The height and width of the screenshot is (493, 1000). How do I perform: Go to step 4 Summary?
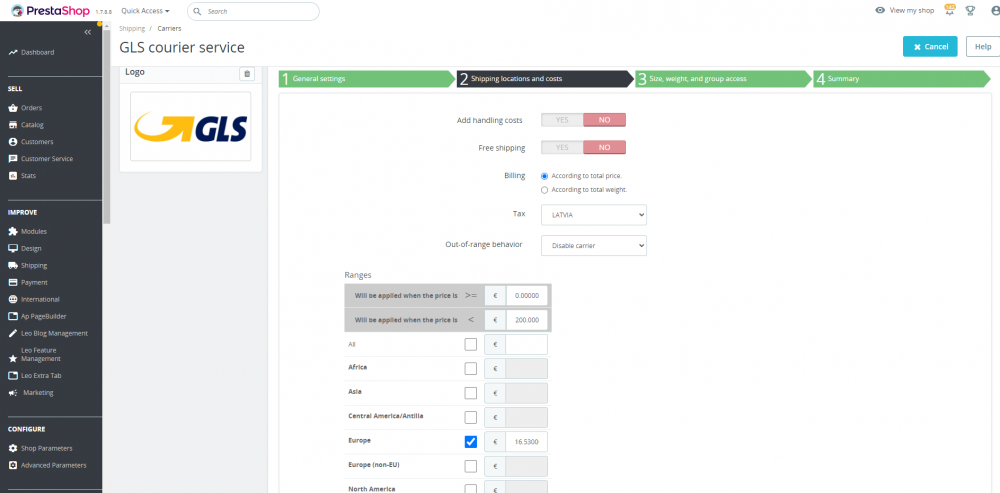901,79
